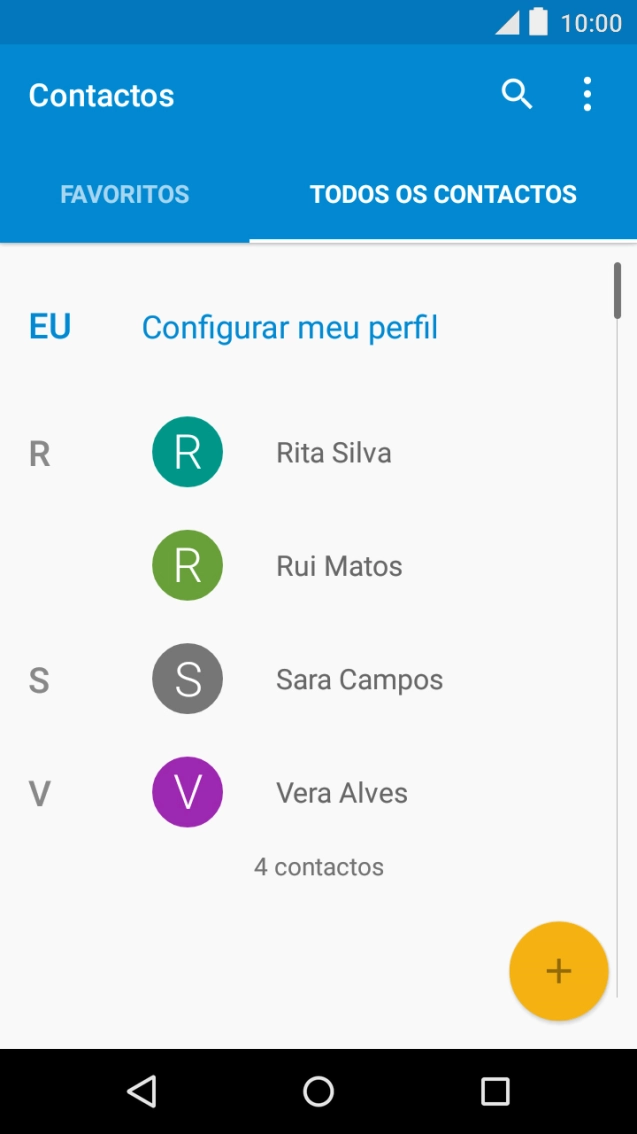Switch to the FAVORITOS tab
The image size is (637, 1134).
(124, 194)
